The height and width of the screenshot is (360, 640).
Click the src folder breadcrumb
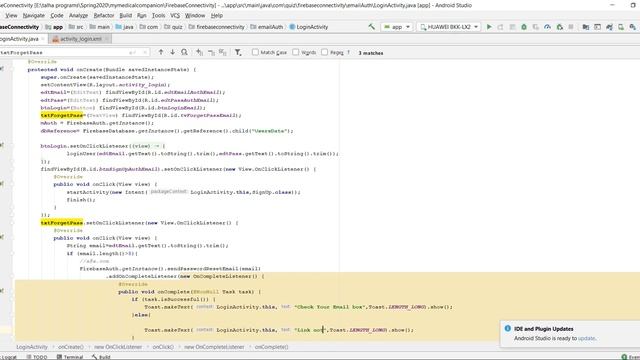[76, 27]
